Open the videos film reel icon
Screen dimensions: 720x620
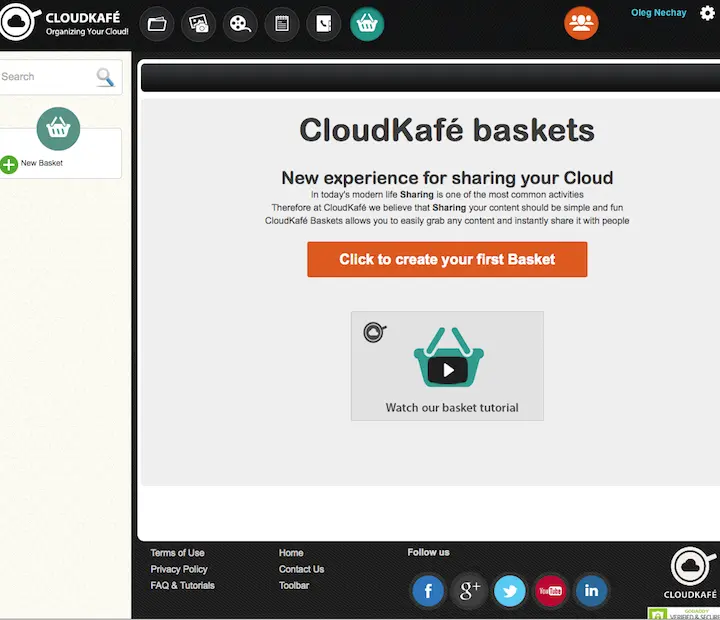(x=240, y=23)
